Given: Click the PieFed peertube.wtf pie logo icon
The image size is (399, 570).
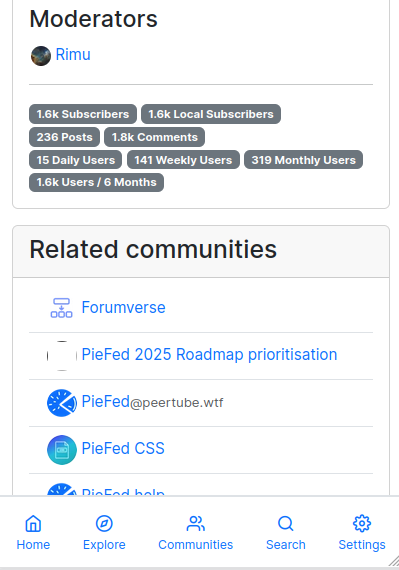Looking at the screenshot, I should [x=62, y=403].
